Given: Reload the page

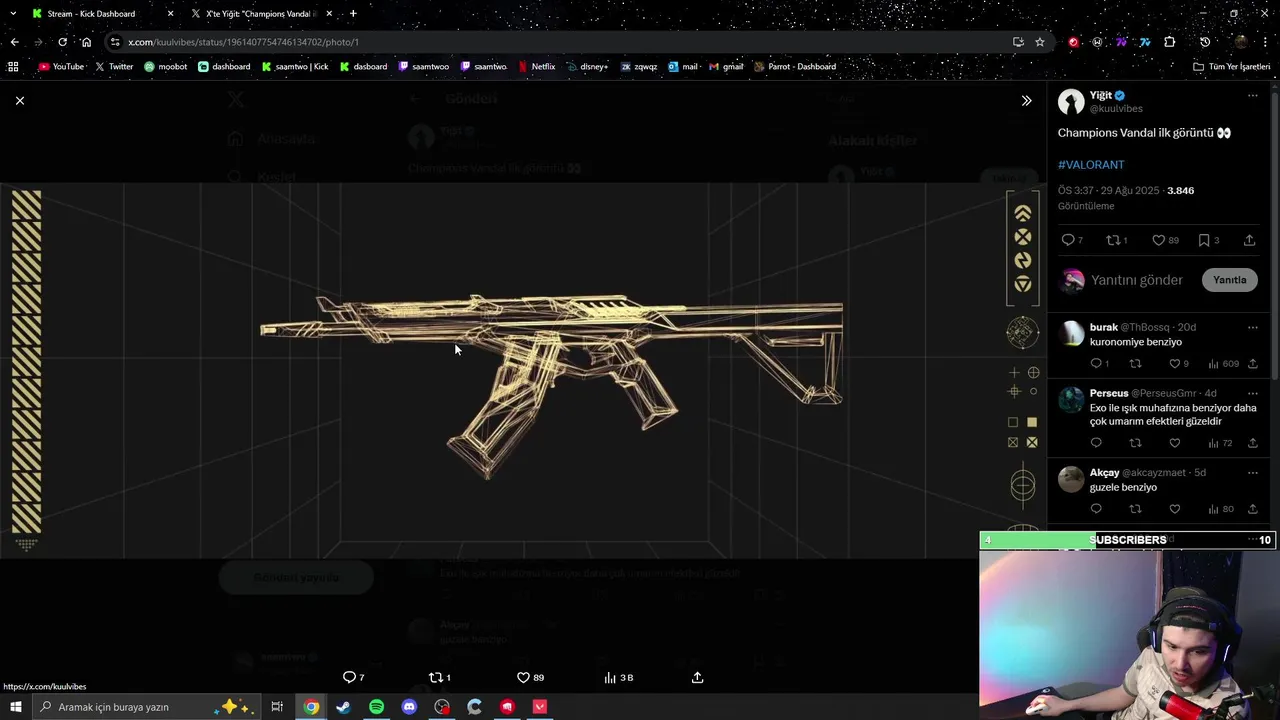Looking at the screenshot, I should [x=62, y=42].
